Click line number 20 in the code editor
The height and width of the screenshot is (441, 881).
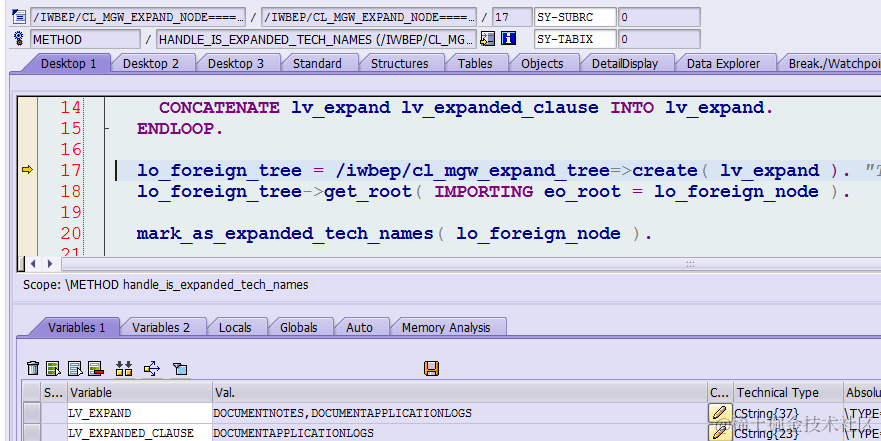[x=71, y=233]
